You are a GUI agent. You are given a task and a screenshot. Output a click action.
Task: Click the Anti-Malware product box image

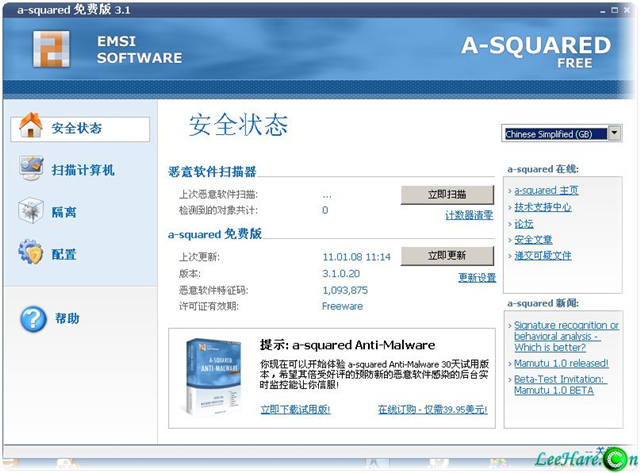(x=213, y=376)
